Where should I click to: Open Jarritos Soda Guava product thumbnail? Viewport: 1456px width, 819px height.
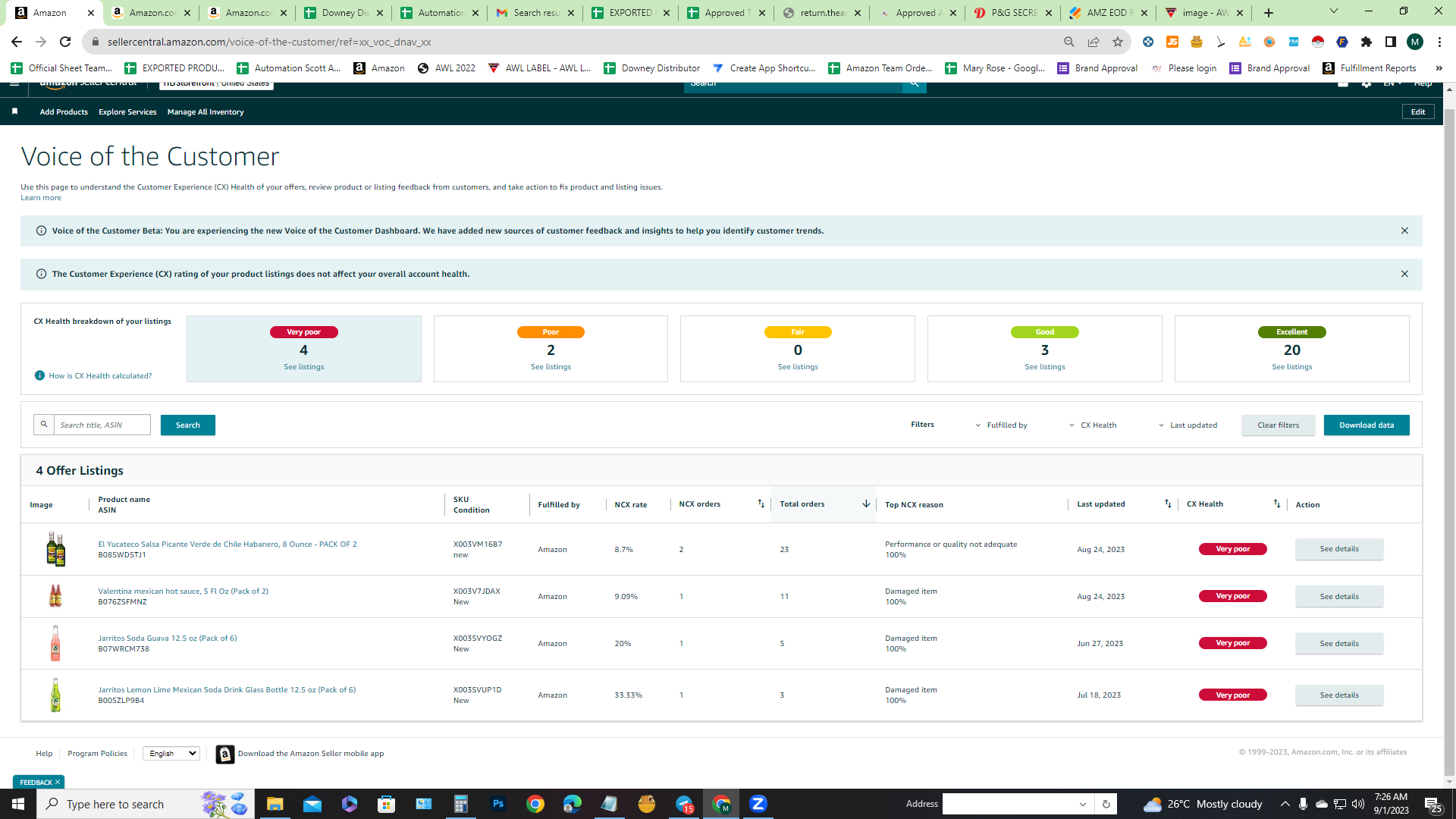coord(55,643)
